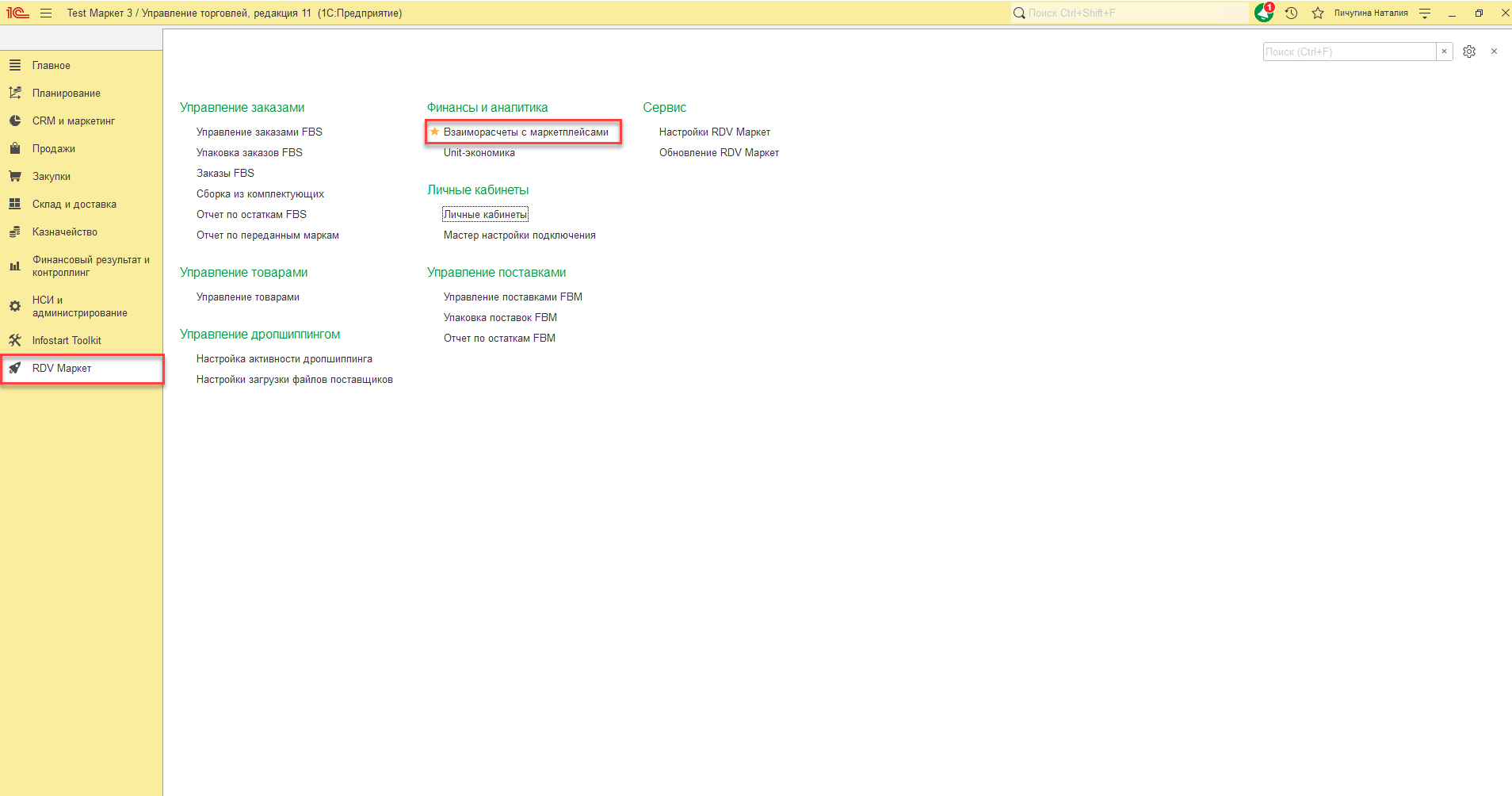The height and width of the screenshot is (796, 1512).
Task: Click the RDV Маркет rocket icon
Action: (x=15, y=368)
